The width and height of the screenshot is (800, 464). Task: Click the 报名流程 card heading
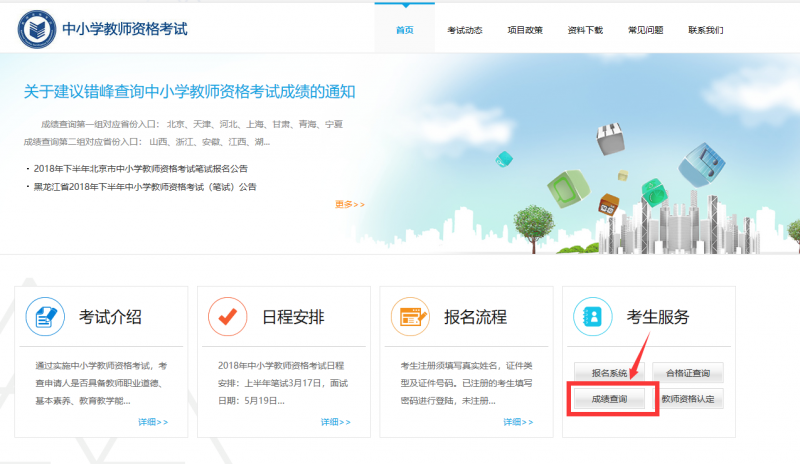pos(476,316)
